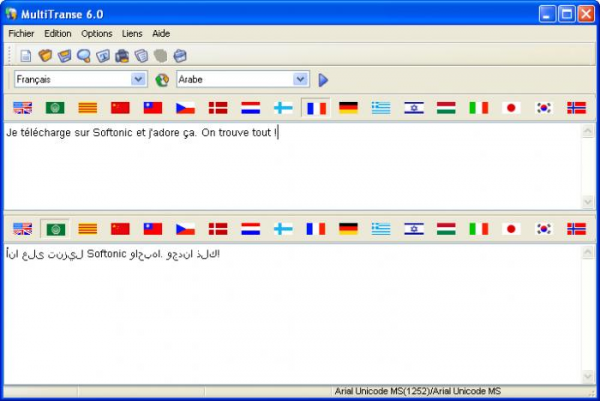This screenshot has width=600, height=401.
Task: Toggle the selected Arabic target flag
Action: pos(55,228)
